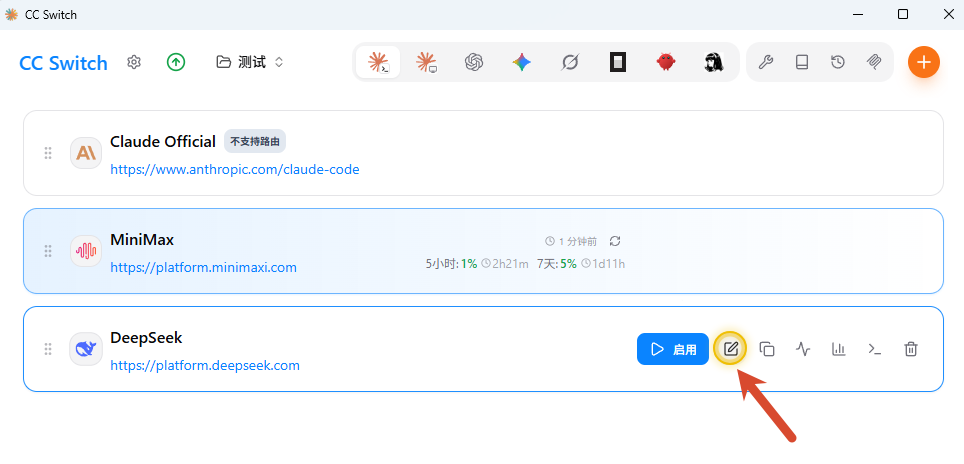Open the anthropic.com claude-code link
Viewport: 964px width, 464px height.
pos(235,170)
